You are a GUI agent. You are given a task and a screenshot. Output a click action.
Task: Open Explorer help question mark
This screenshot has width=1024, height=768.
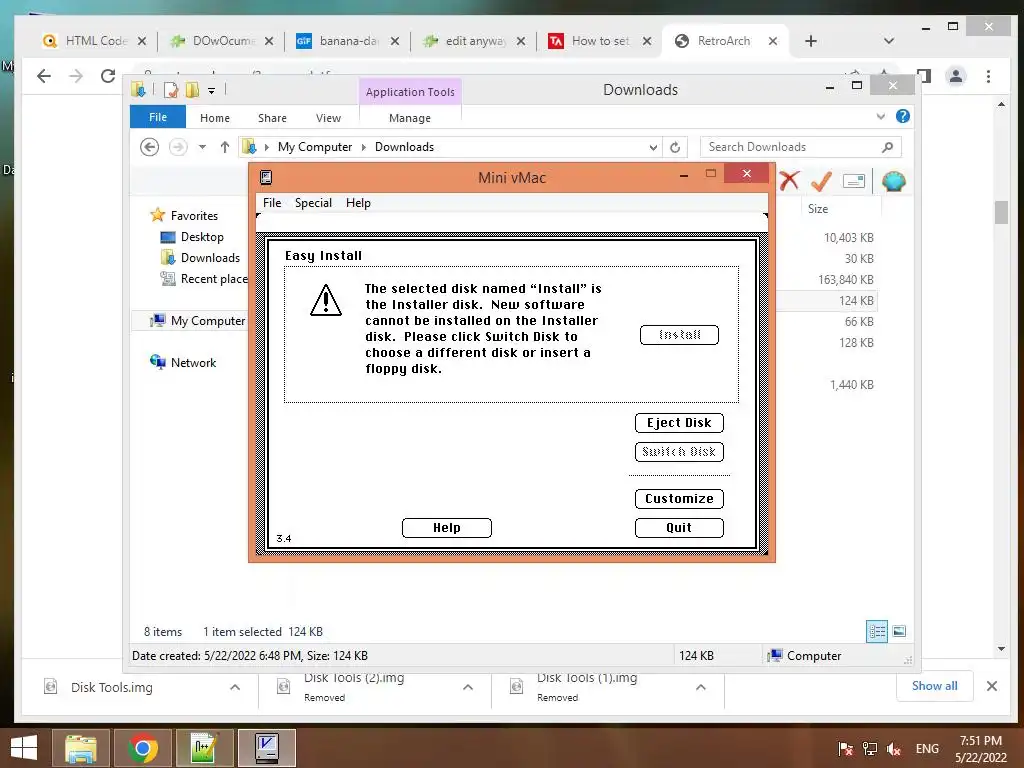click(903, 116)
